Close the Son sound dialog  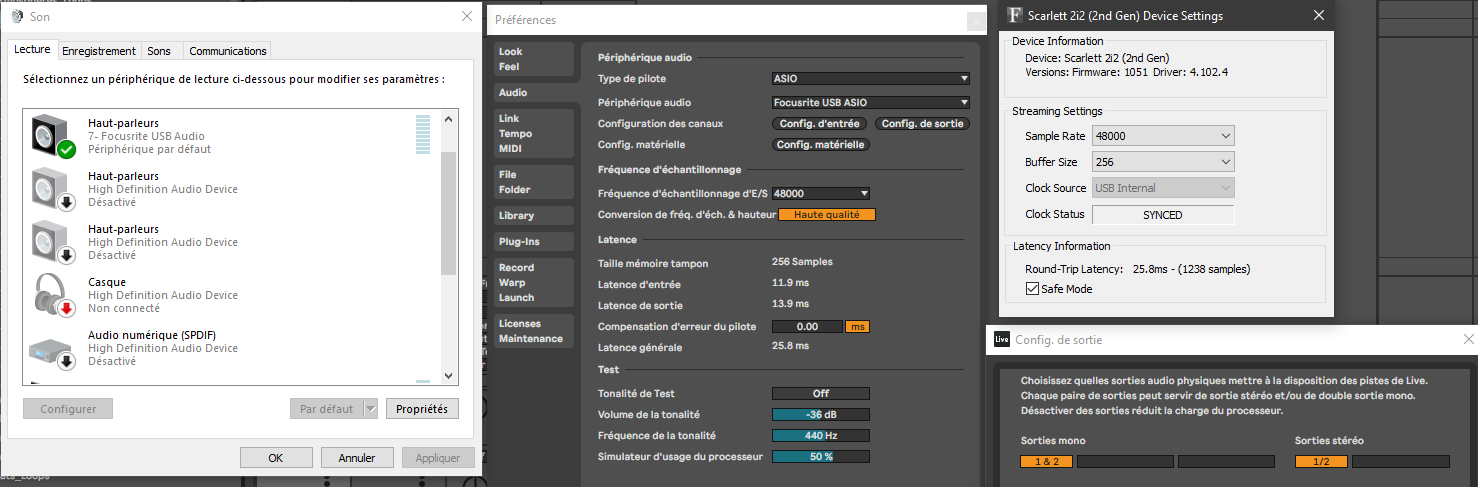pos(466,16)
